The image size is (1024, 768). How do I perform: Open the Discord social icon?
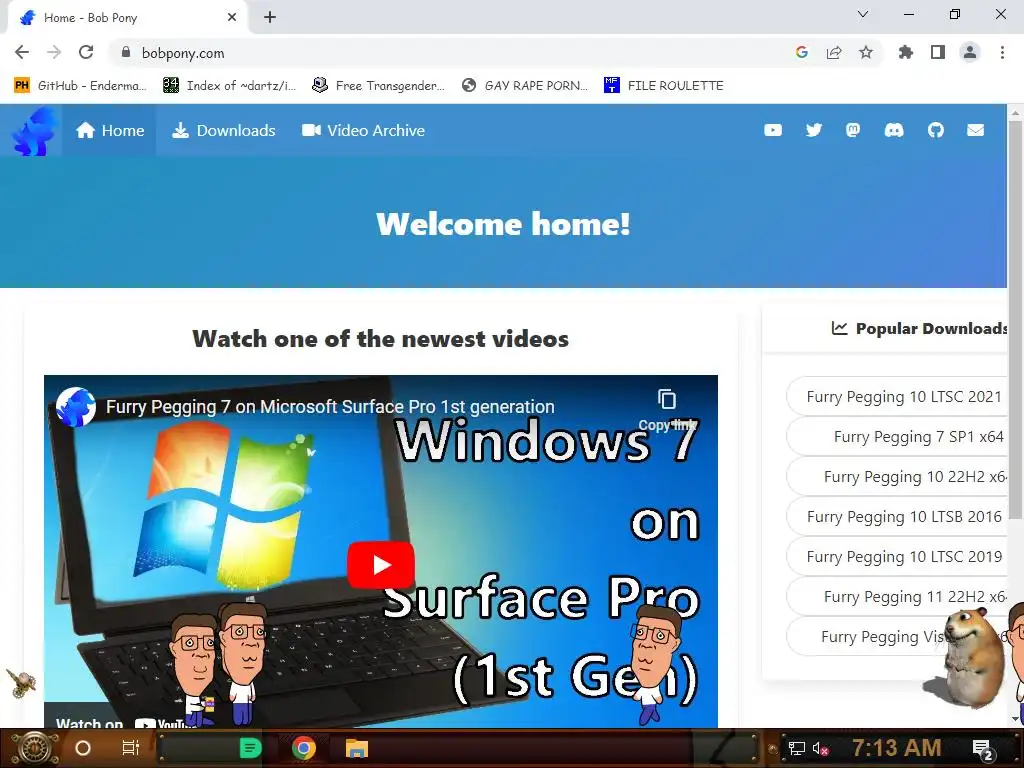(894, 131)
